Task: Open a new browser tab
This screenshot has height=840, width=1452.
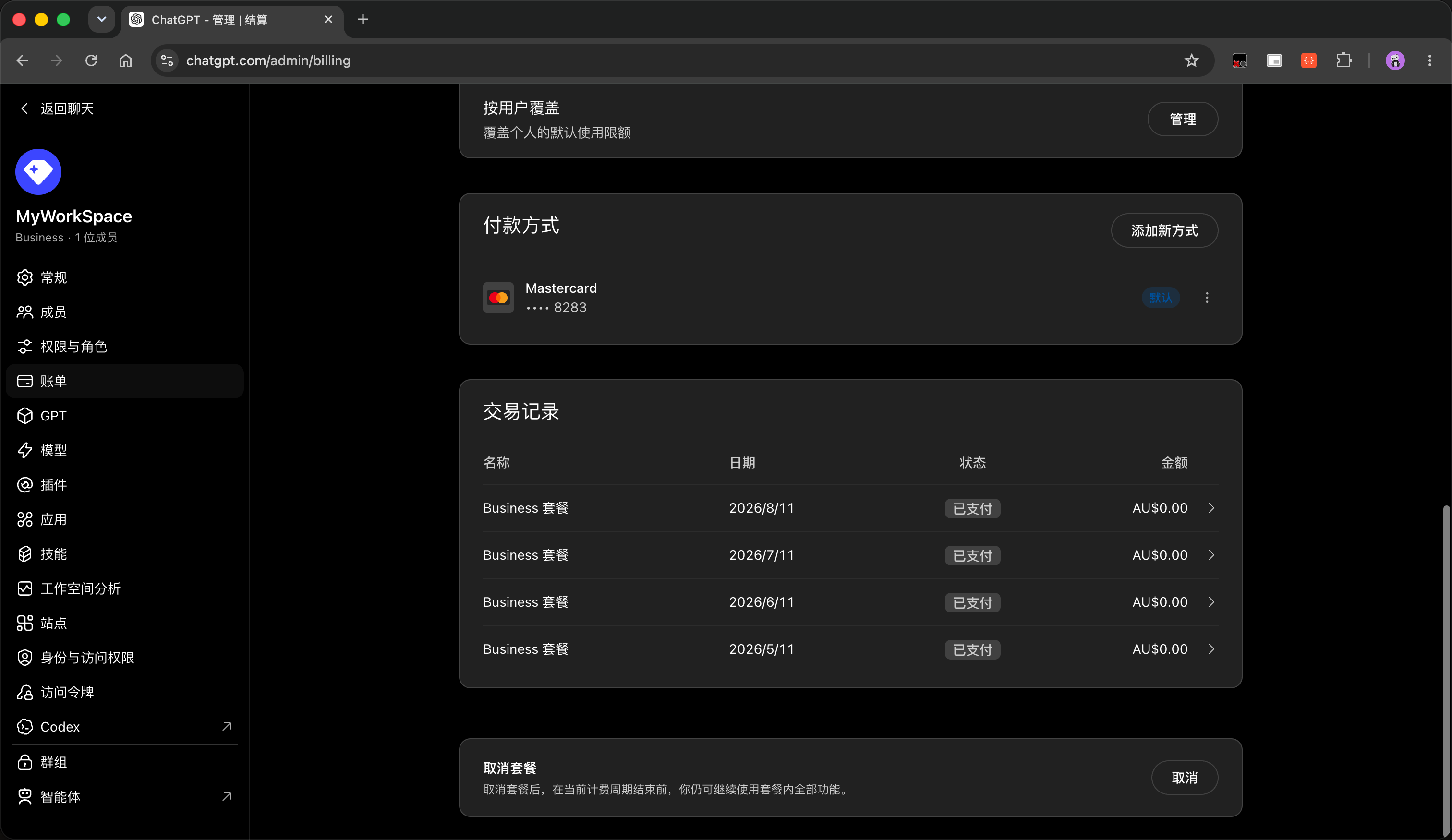Action: pos(363,20)
